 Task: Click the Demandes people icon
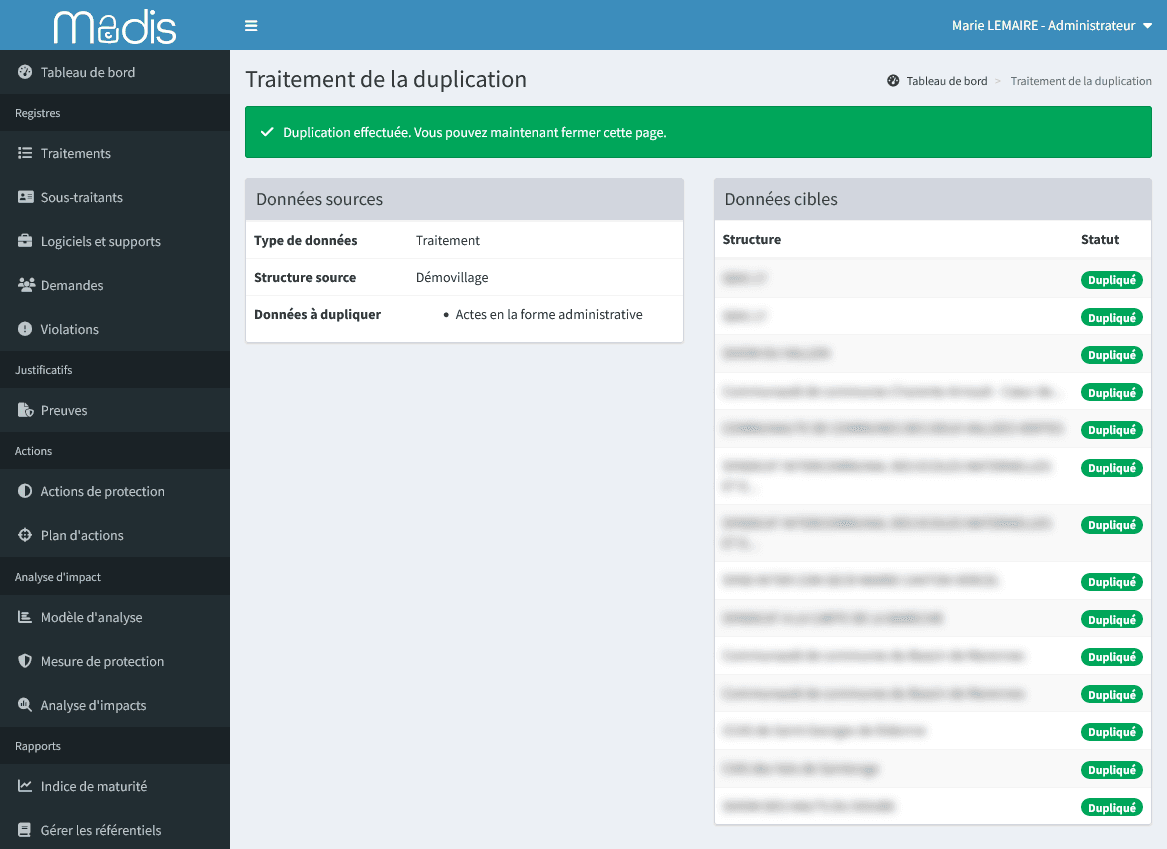pyautogui.click(x=25, y=285)
